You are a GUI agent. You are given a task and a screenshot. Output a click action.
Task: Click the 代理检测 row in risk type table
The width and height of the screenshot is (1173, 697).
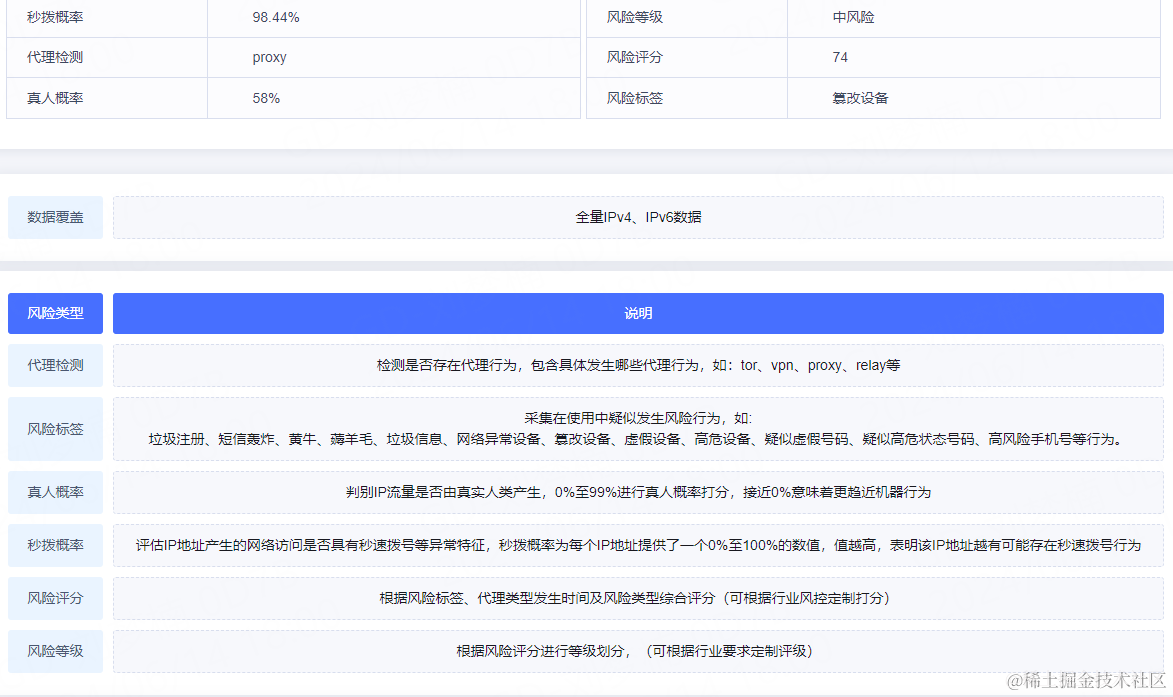[55, 365]
